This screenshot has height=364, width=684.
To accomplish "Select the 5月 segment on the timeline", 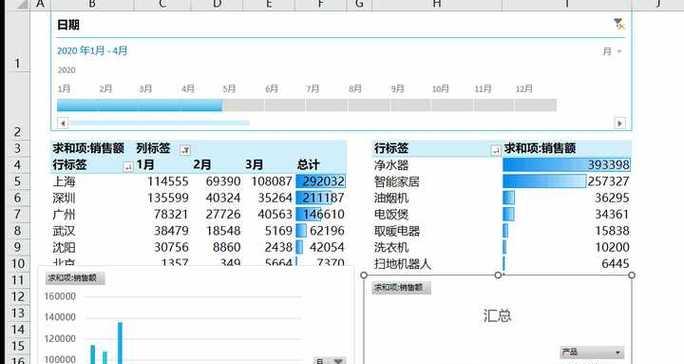I will [x=243, y=105].
